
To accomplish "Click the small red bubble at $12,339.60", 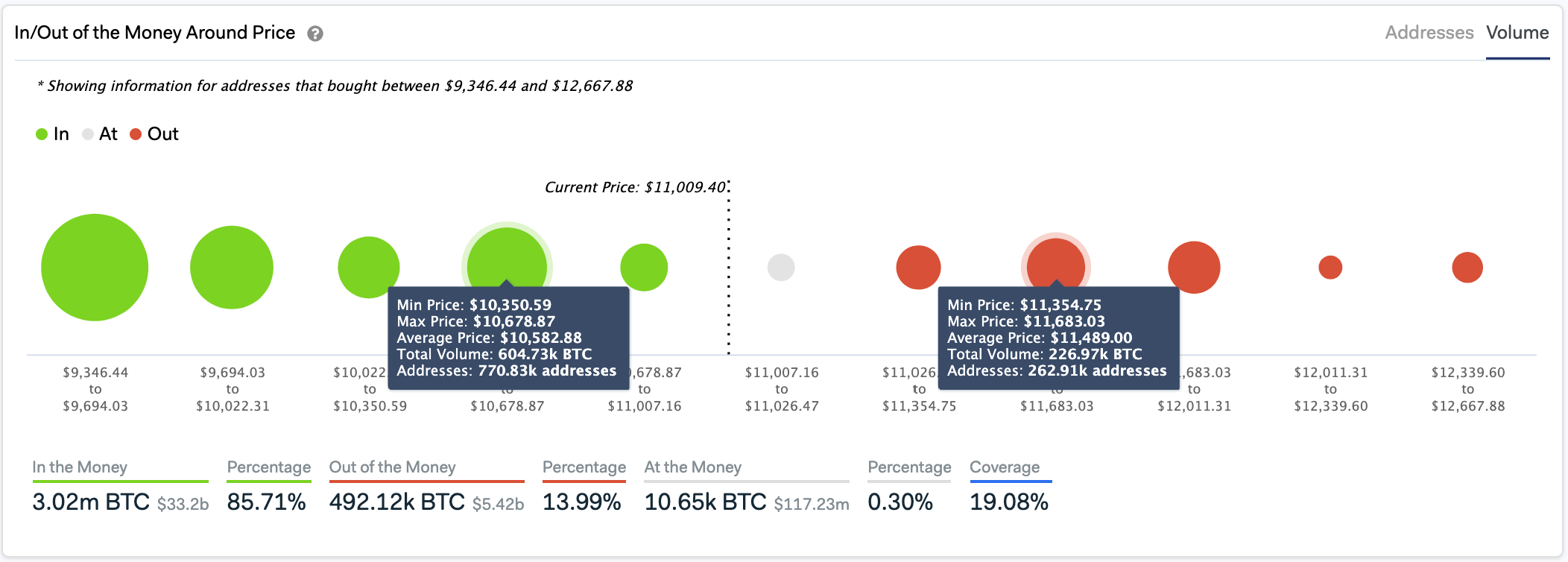I will coord(1330,267).
